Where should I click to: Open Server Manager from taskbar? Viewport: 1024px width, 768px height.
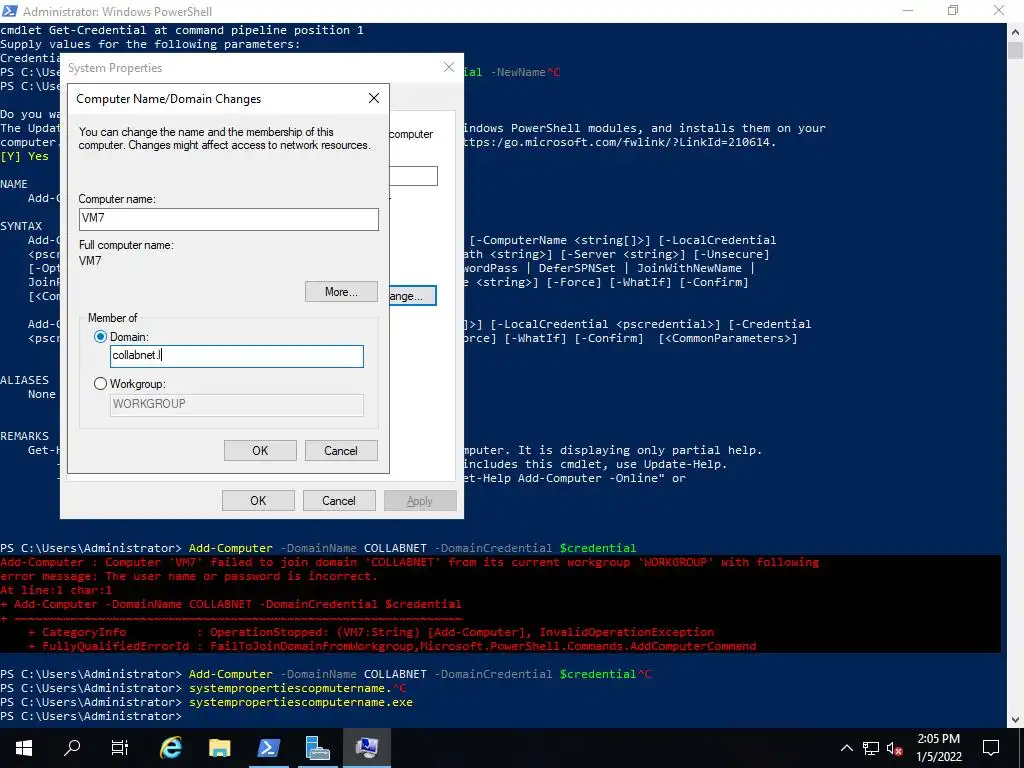tap(317, 748)
